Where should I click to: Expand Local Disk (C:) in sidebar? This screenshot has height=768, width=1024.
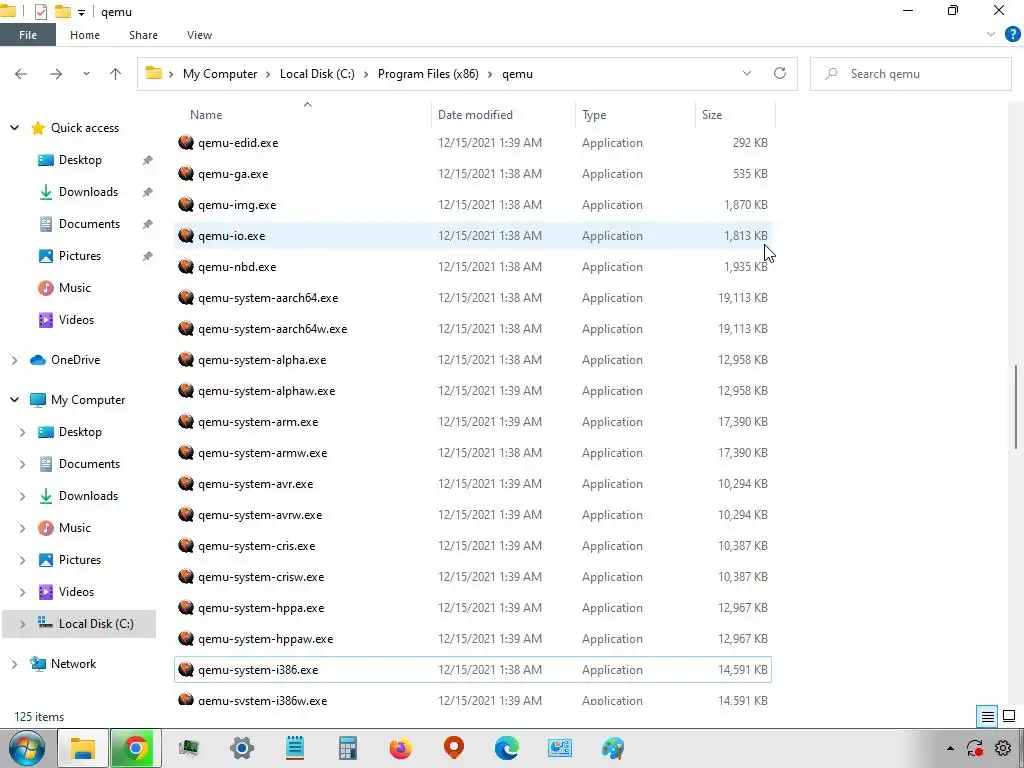(22, 624)
